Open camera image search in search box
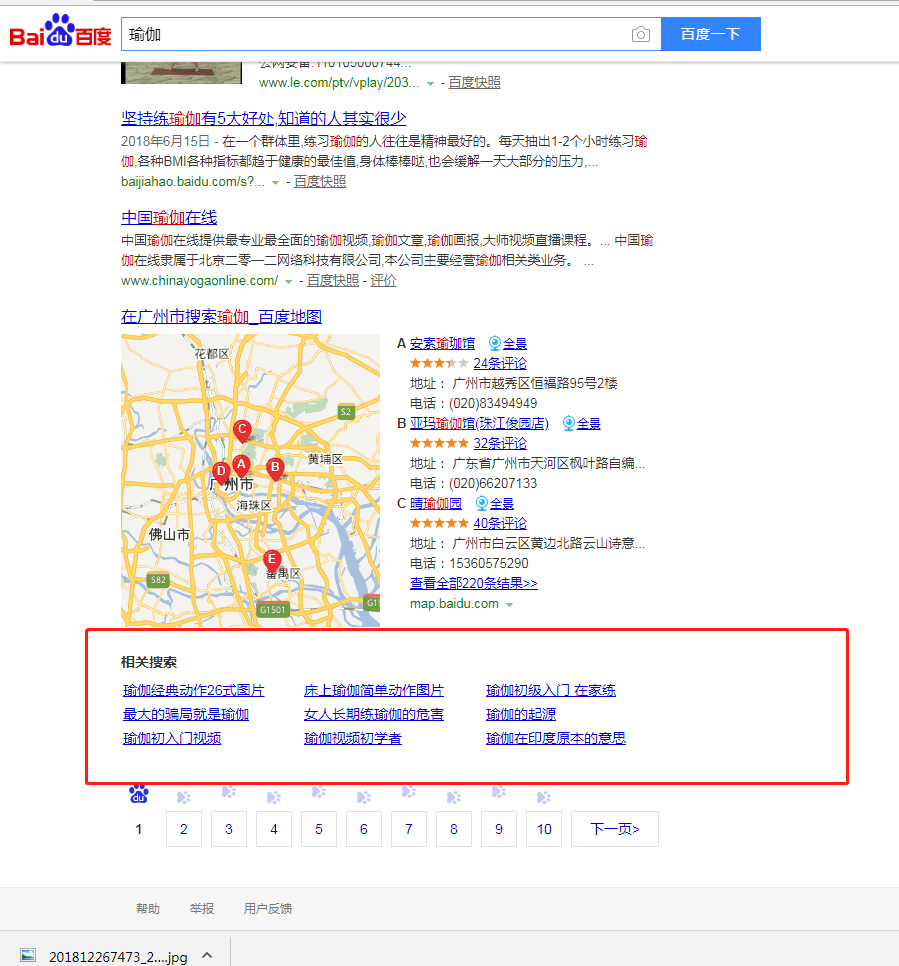This screenshot has width=899, height=966. pos(640,35)
